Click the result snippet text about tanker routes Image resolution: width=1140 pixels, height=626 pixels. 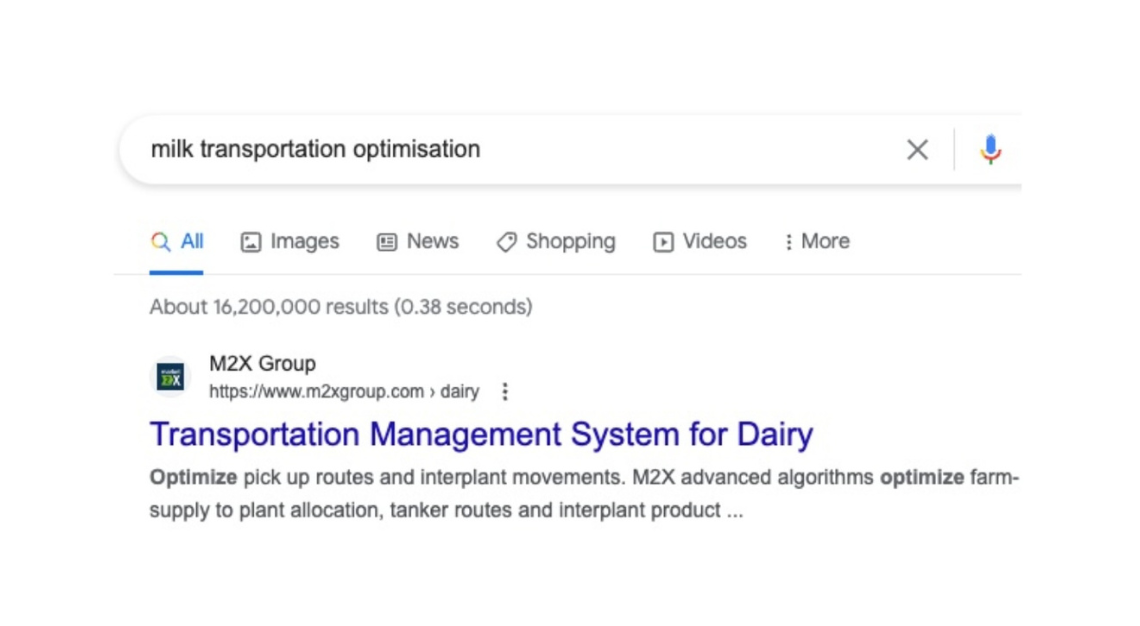coord(446,510)
